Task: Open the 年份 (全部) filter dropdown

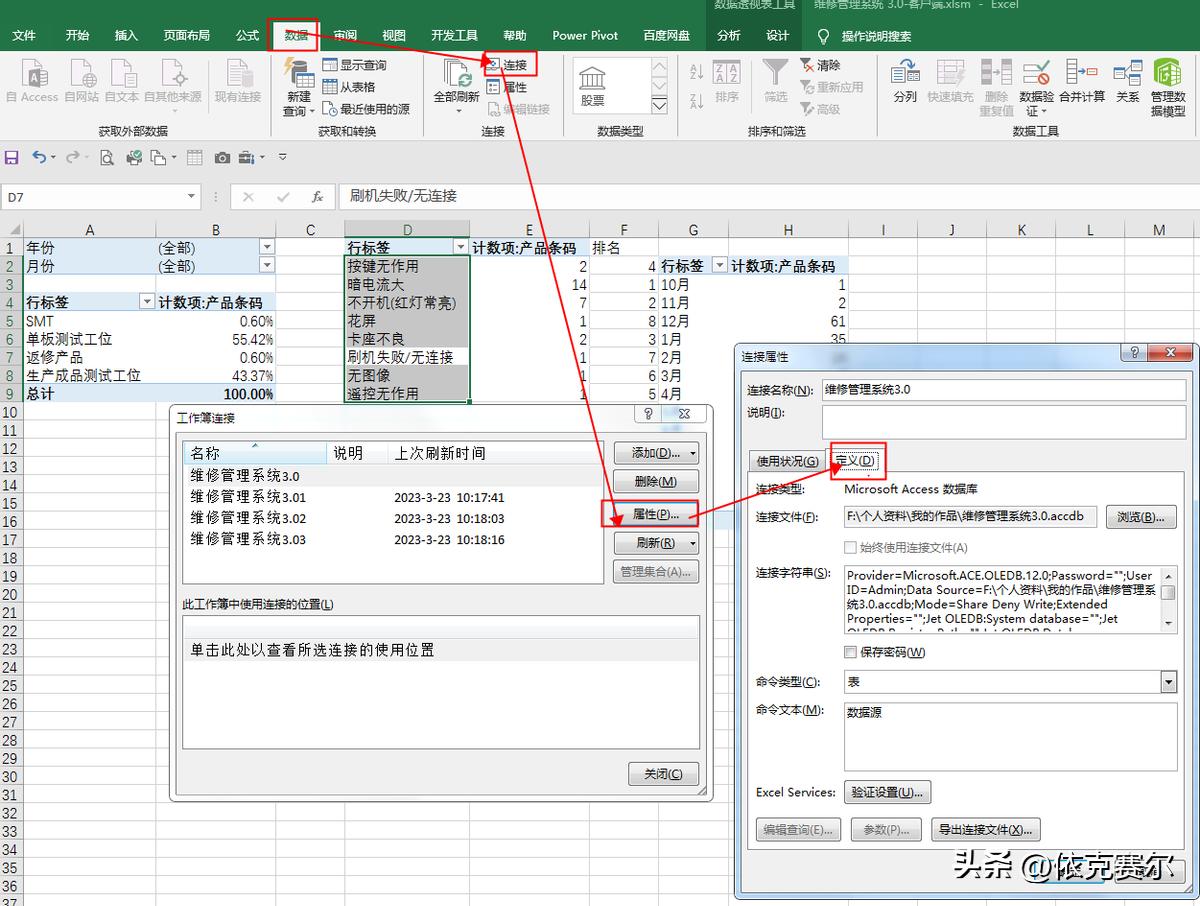Action: 266,247
